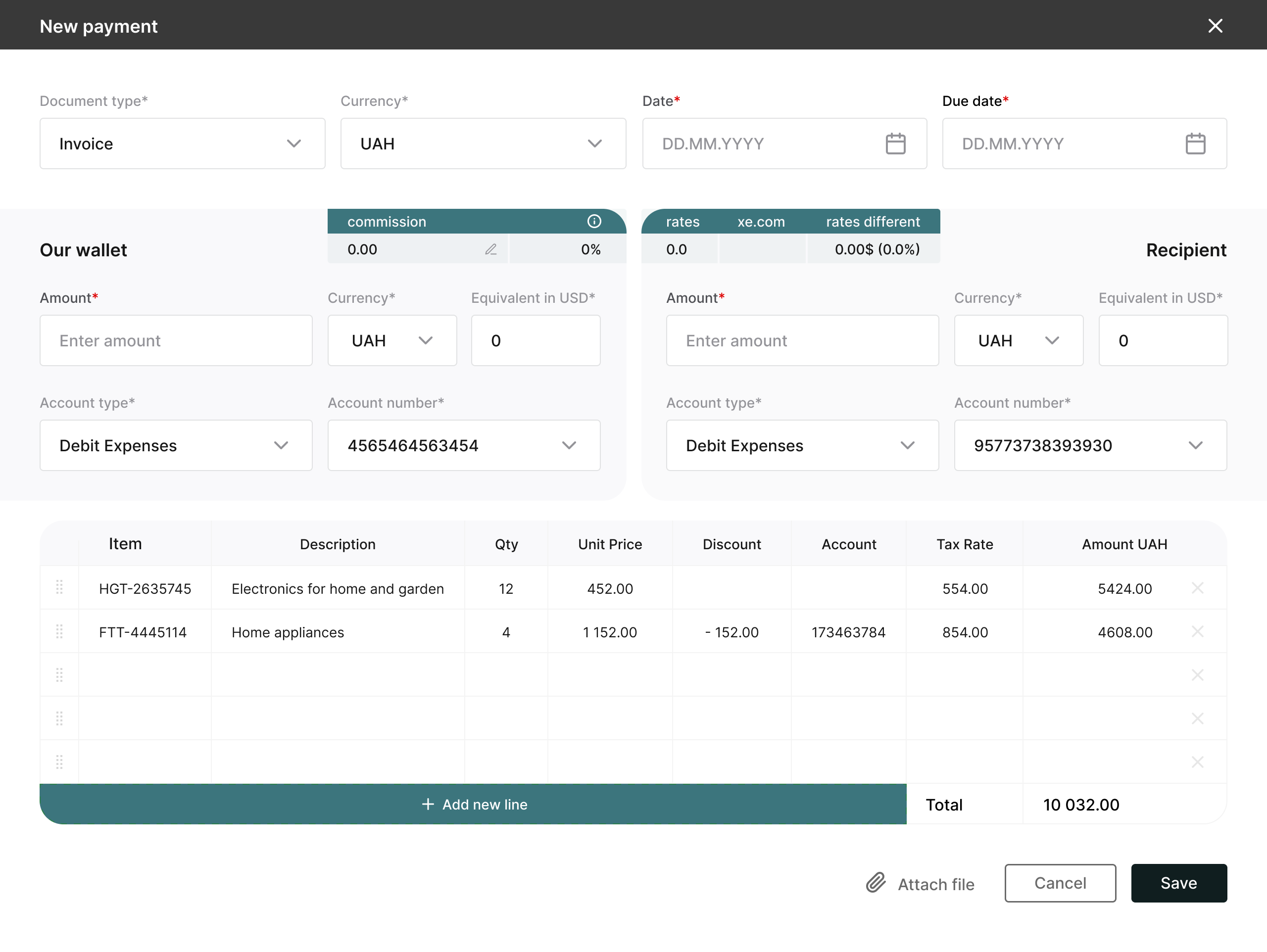Screen dimensions: 1267x952
Task: Click the drag handle of first empty row
Action: [x=59, y=675]
